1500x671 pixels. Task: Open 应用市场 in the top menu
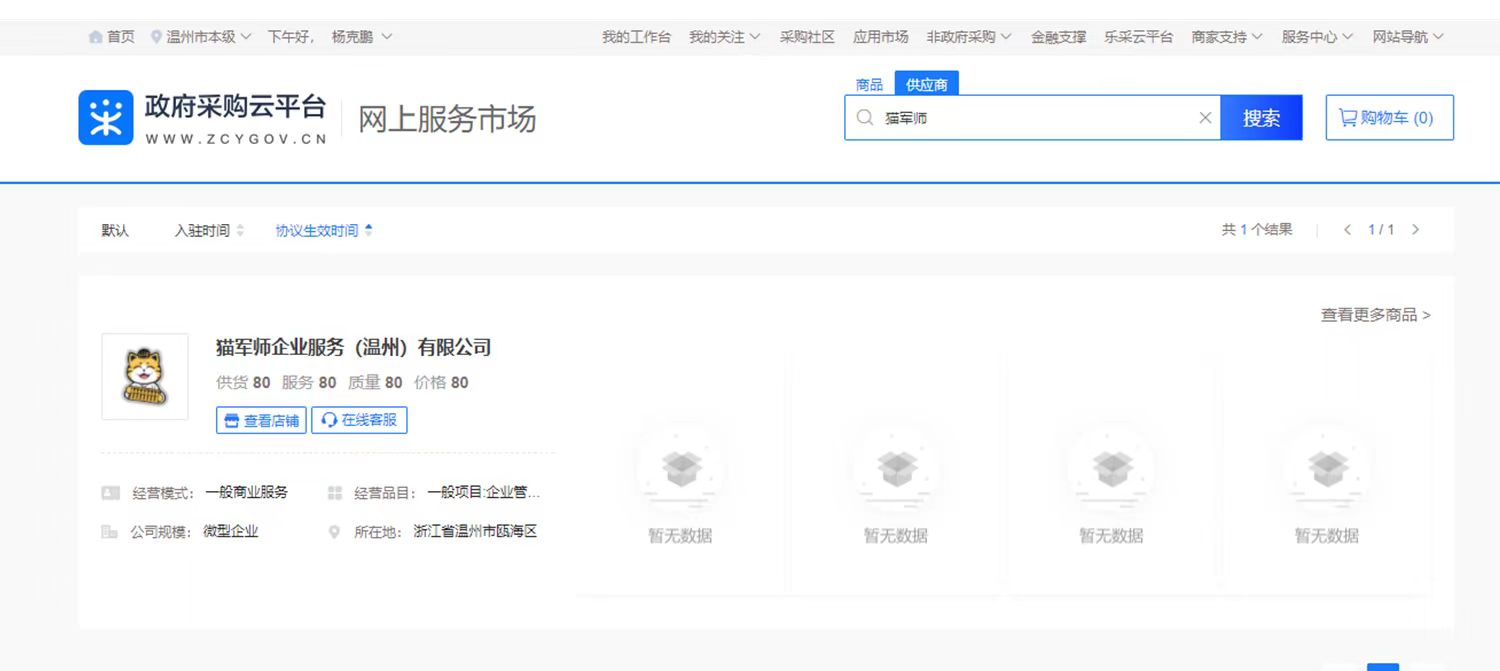coord(881,37)
